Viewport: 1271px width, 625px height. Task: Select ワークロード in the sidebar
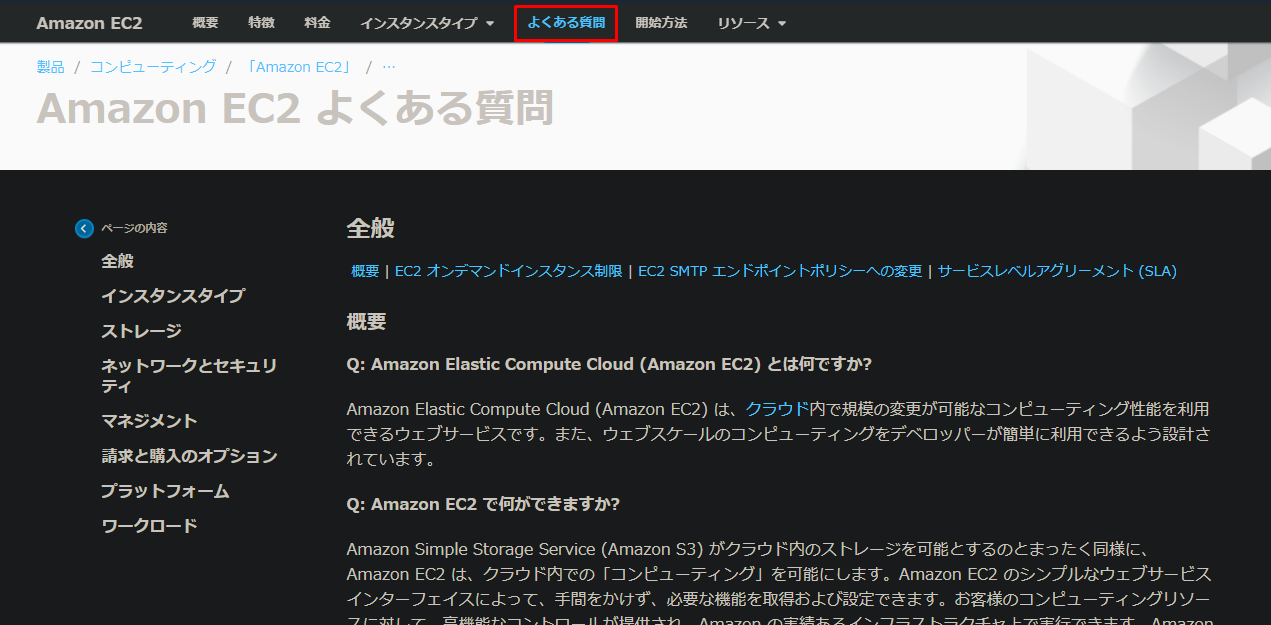click(149, 526)
